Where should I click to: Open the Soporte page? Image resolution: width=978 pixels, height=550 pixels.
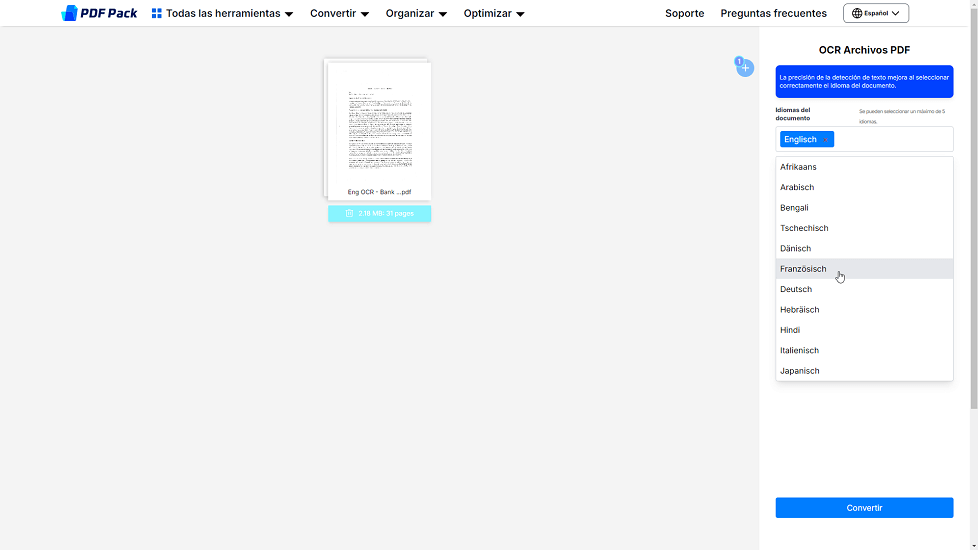[x=684, y=13]
